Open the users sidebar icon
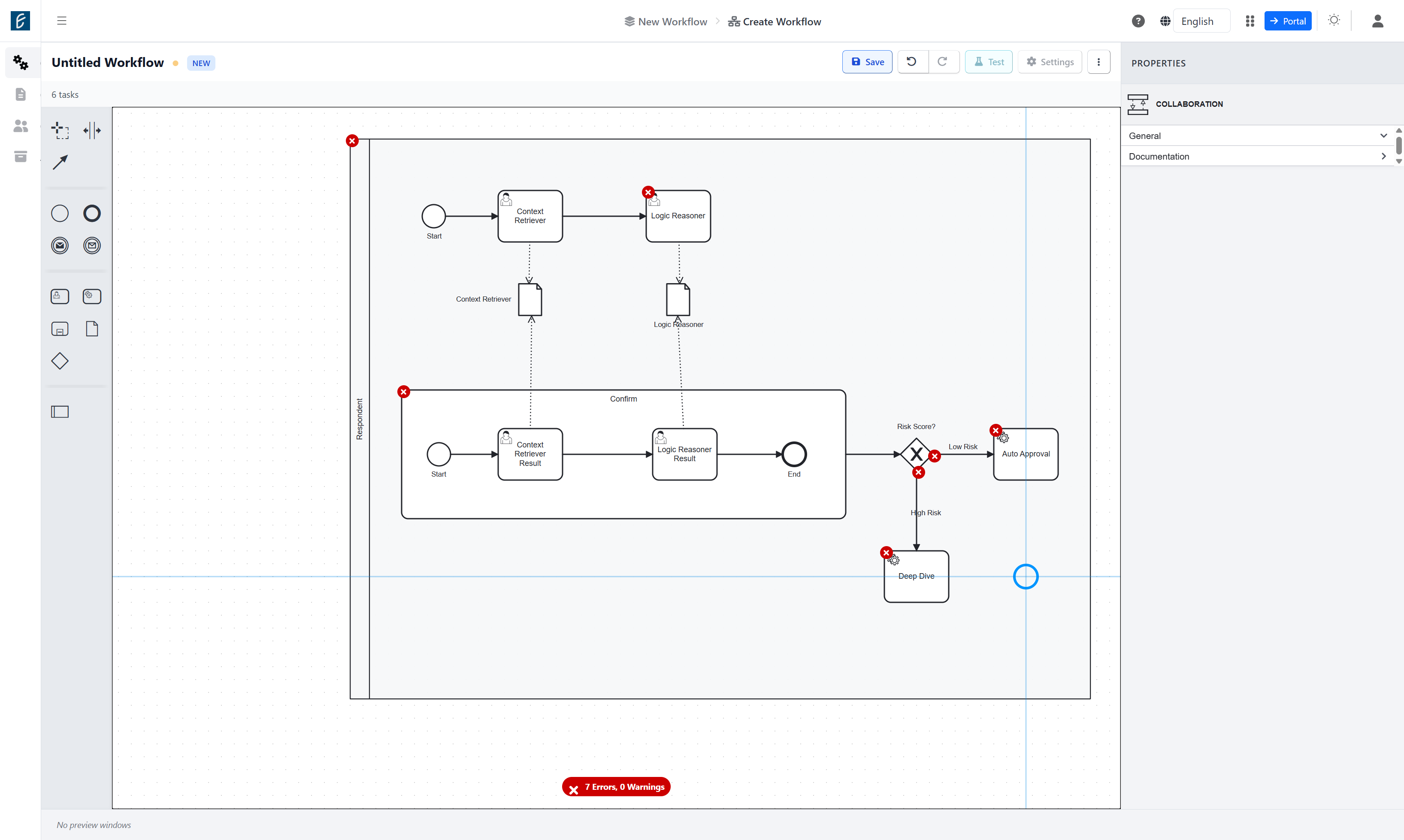The height and width of the screenshot is (840, 1404). pyautogui.click(x=20, y=126)
